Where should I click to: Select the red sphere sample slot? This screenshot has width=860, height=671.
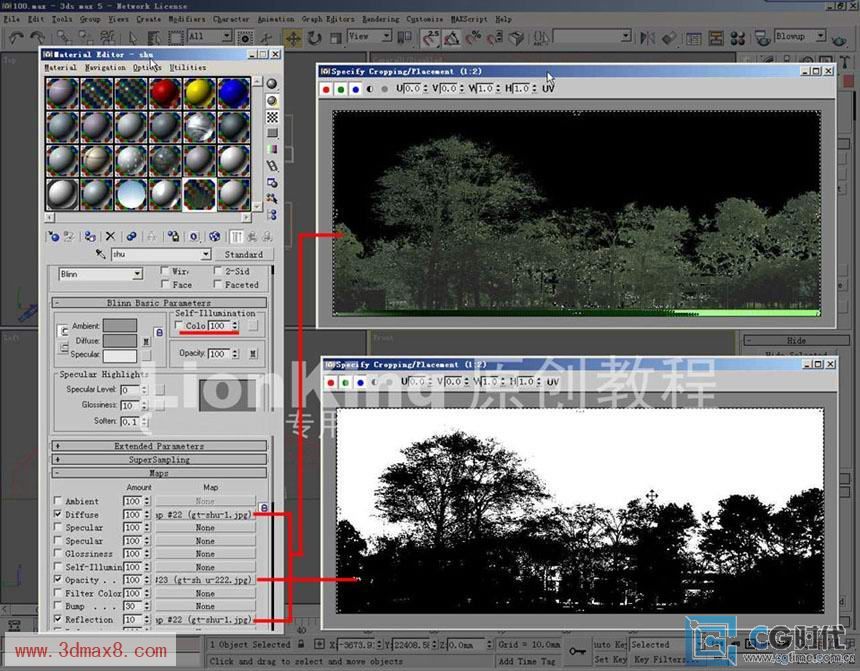pos(165,93)
